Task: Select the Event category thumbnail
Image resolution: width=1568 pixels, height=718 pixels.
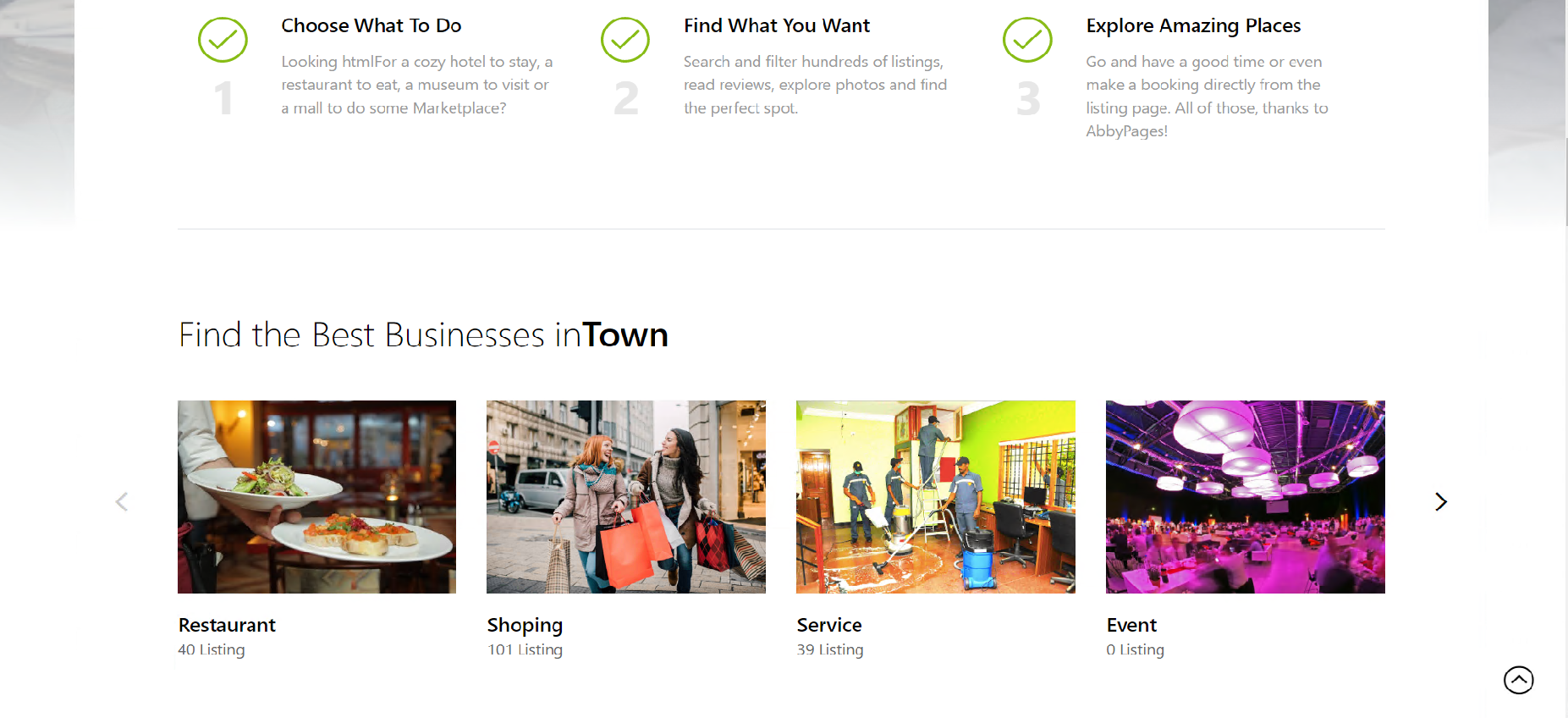Action: [x=1245, y=497]
